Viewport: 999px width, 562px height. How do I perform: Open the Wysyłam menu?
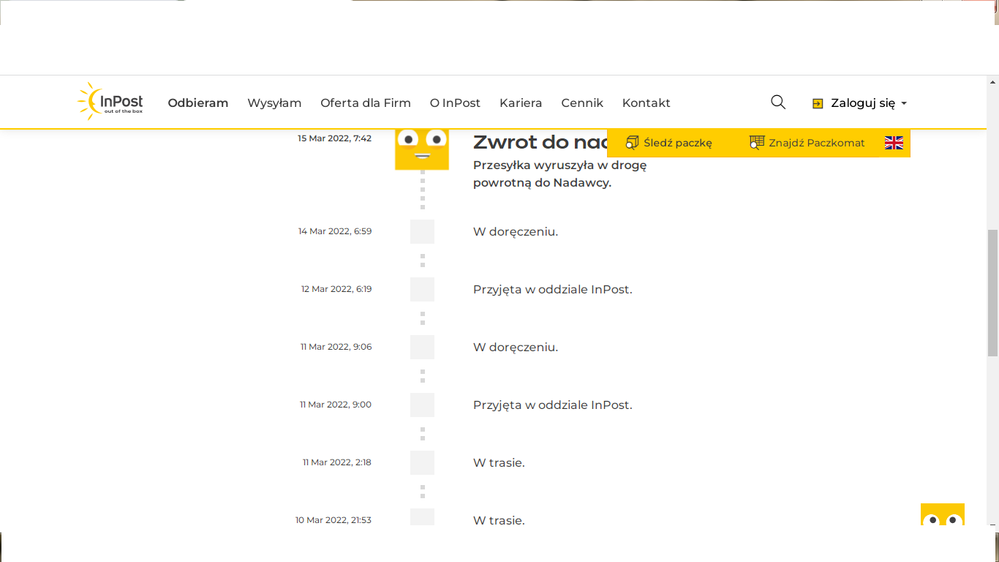click(x=274, y=103)
